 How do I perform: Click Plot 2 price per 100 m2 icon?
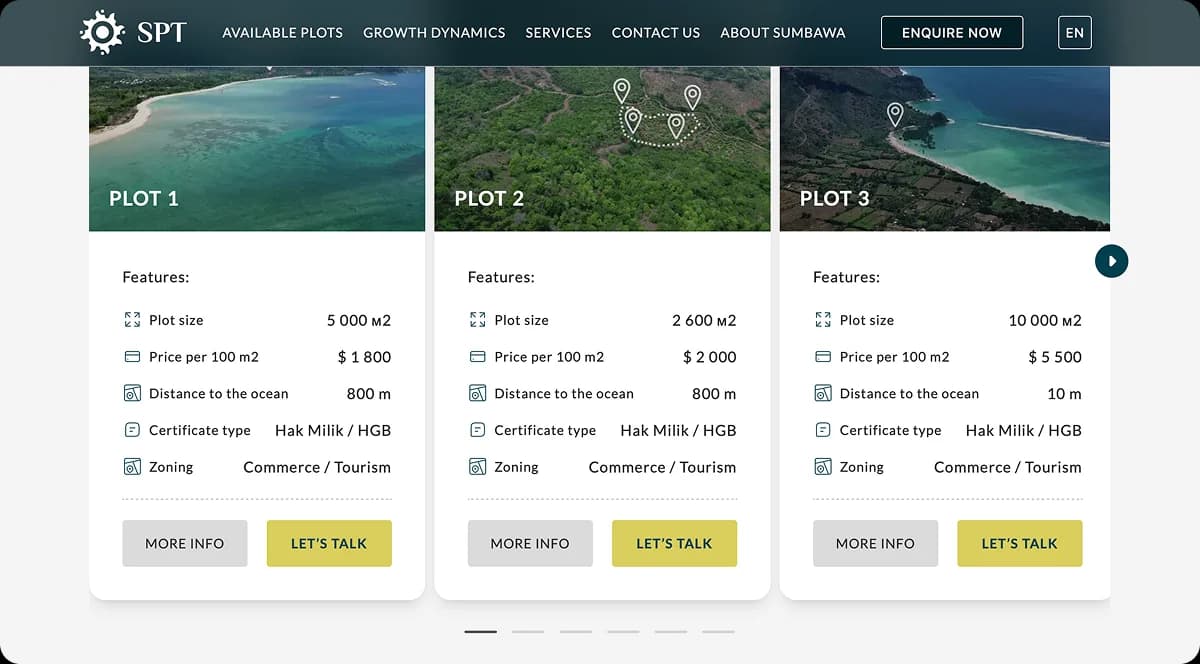coord(477,357)
